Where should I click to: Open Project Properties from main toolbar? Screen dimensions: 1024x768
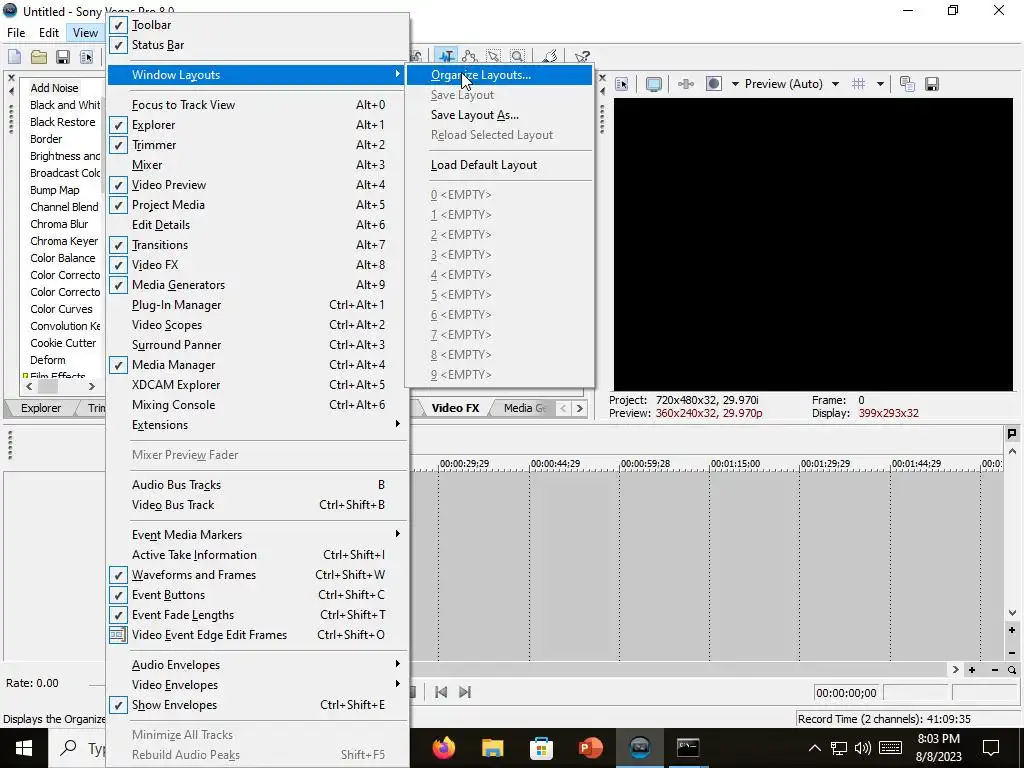(x=86, y=57)
